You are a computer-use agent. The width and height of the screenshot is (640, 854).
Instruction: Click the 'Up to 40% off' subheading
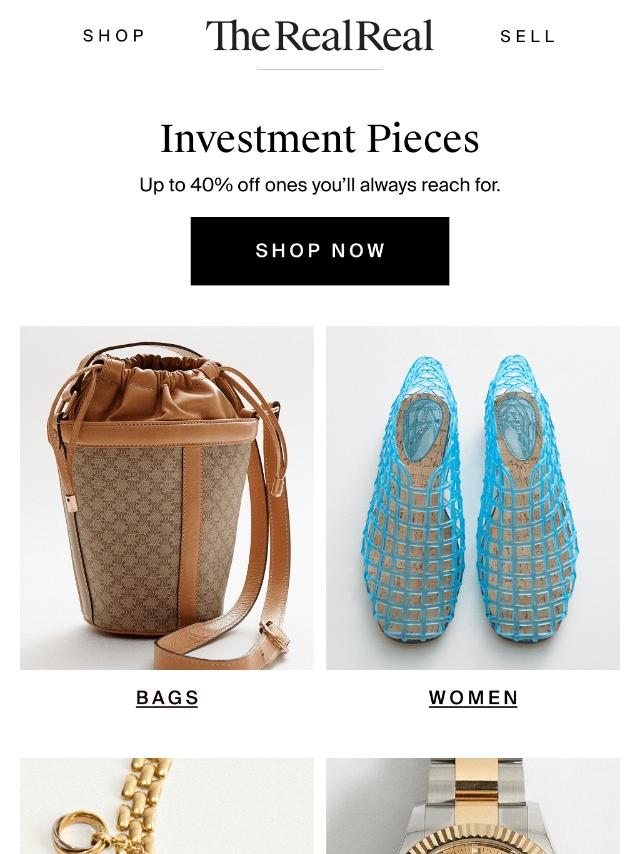320,185
